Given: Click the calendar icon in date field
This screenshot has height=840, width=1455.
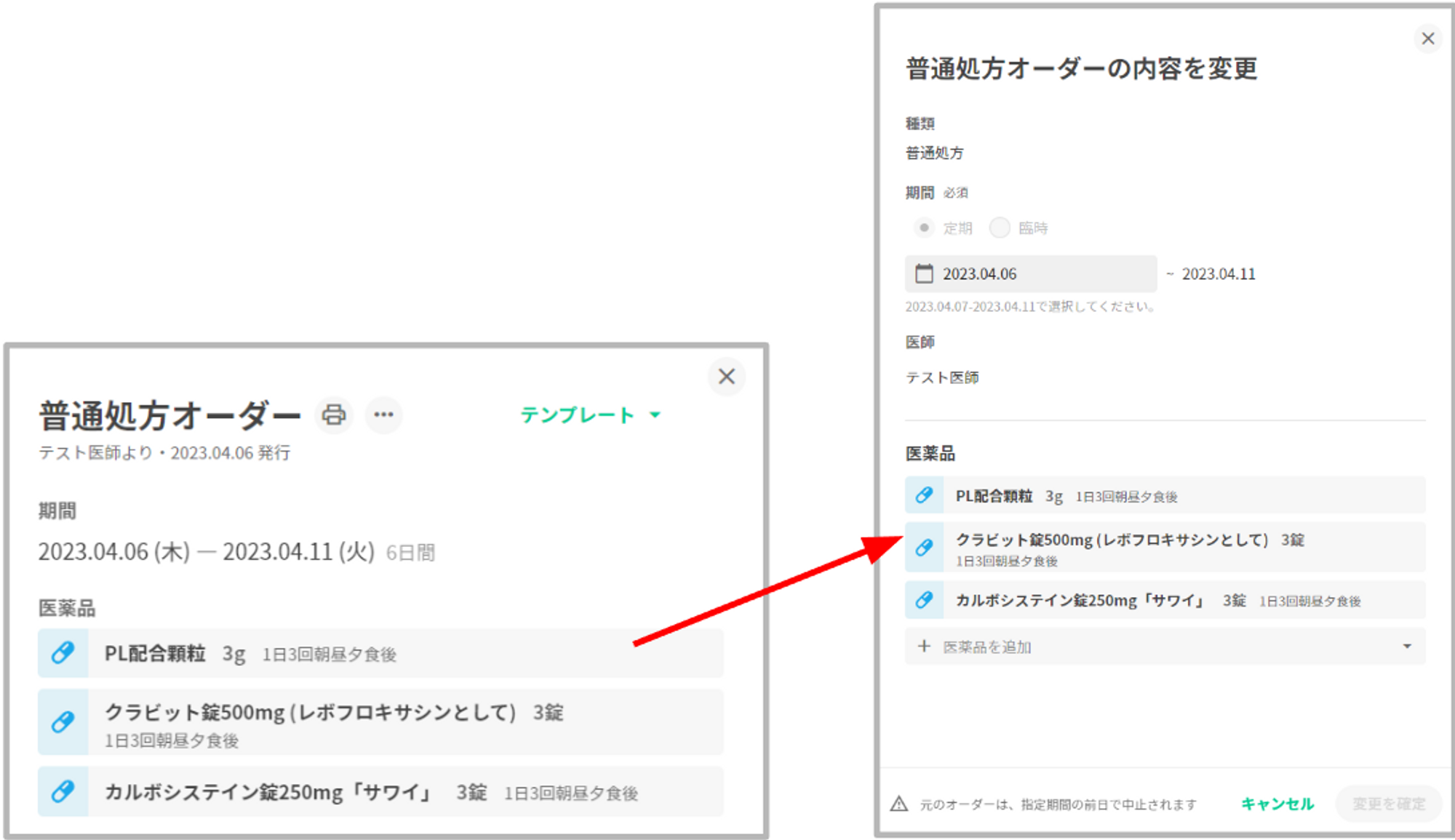Looking at the screenshot, I should 924,273.
